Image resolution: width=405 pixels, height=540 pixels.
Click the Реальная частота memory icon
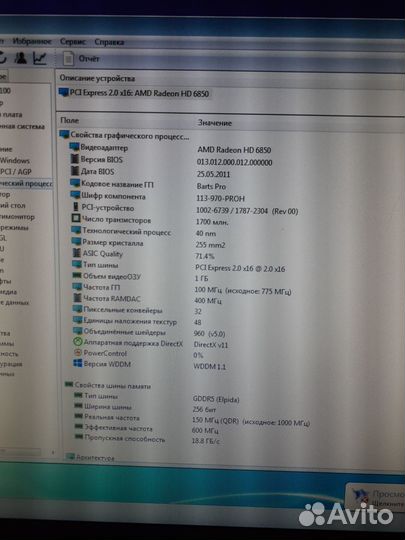79,417
